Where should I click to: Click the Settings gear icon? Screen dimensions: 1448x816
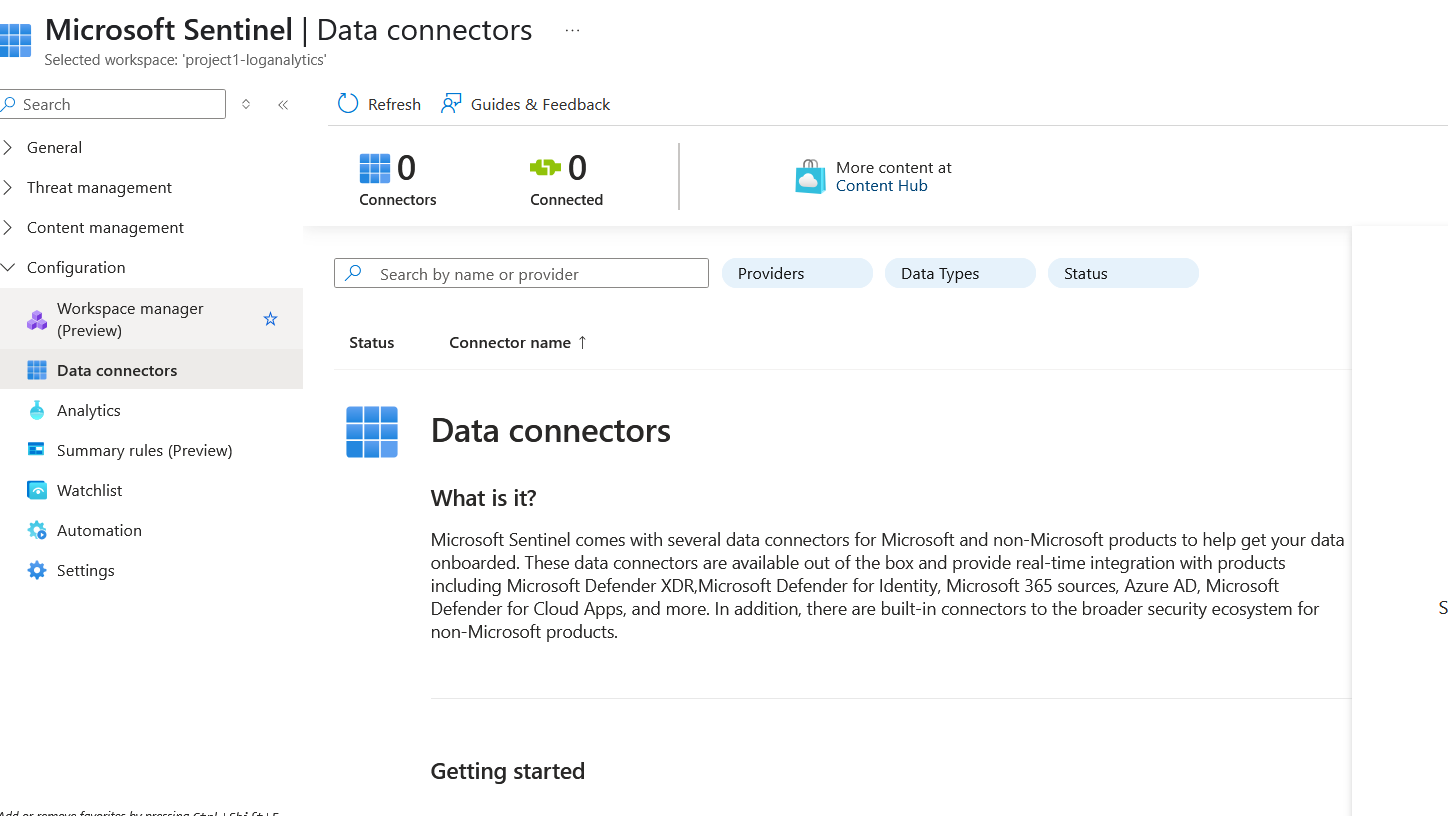coord(37,570)
